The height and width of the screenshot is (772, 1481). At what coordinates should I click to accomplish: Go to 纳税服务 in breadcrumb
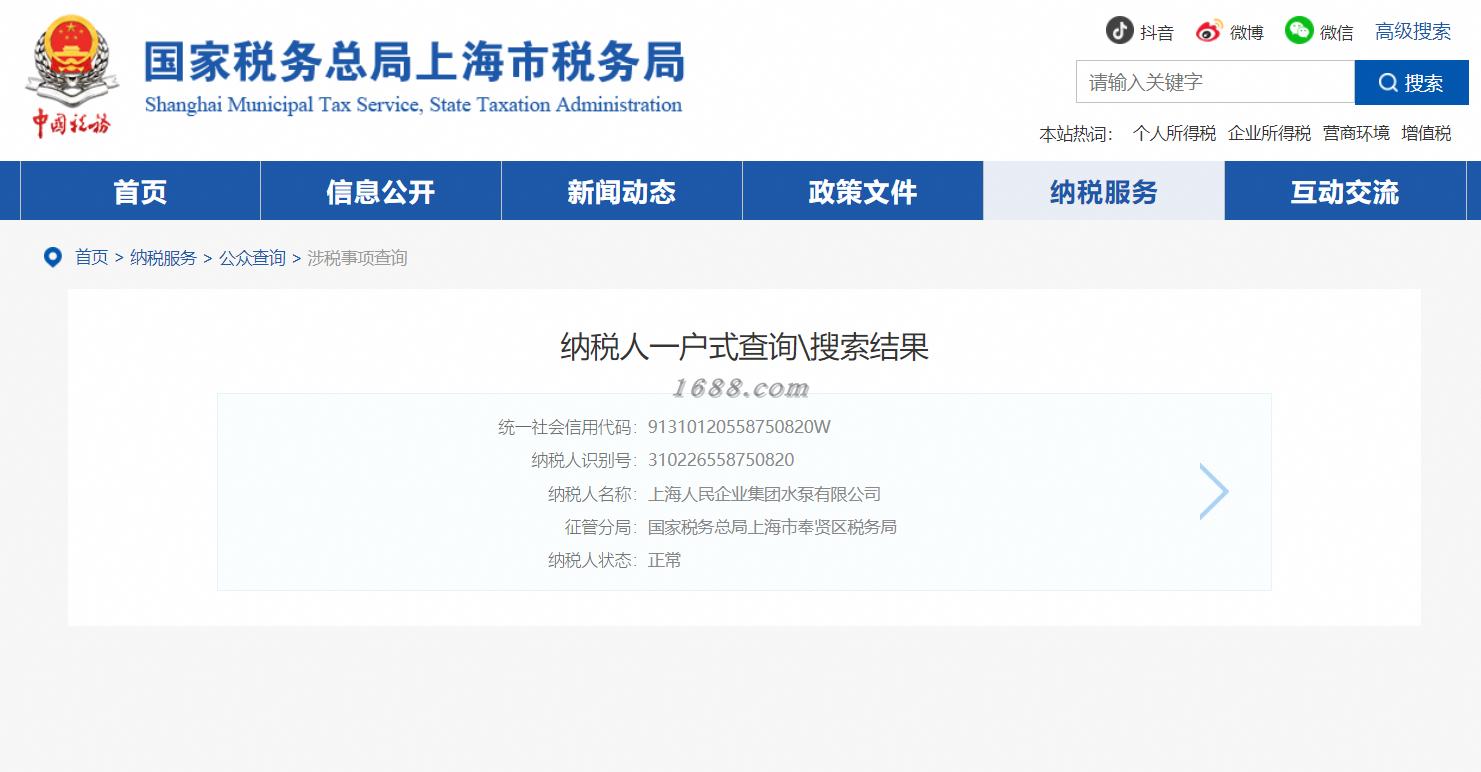click(163, 258)
